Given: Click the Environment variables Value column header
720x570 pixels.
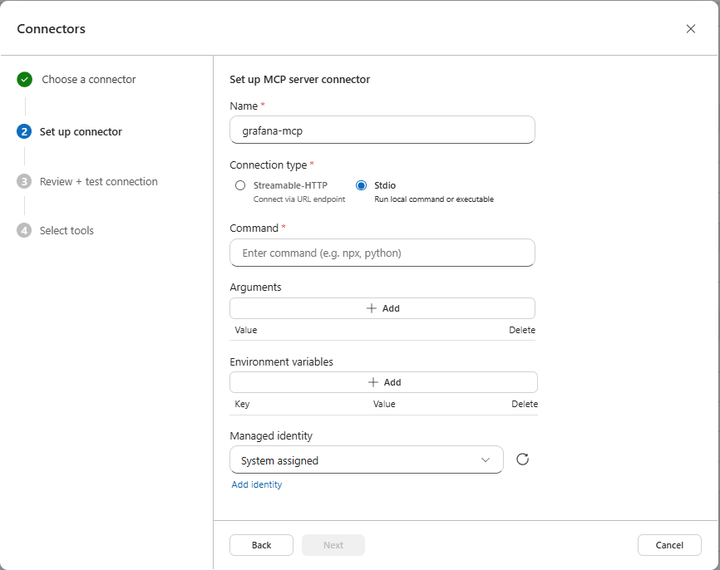Looking at the screenshot, I should tap(384, 404).
